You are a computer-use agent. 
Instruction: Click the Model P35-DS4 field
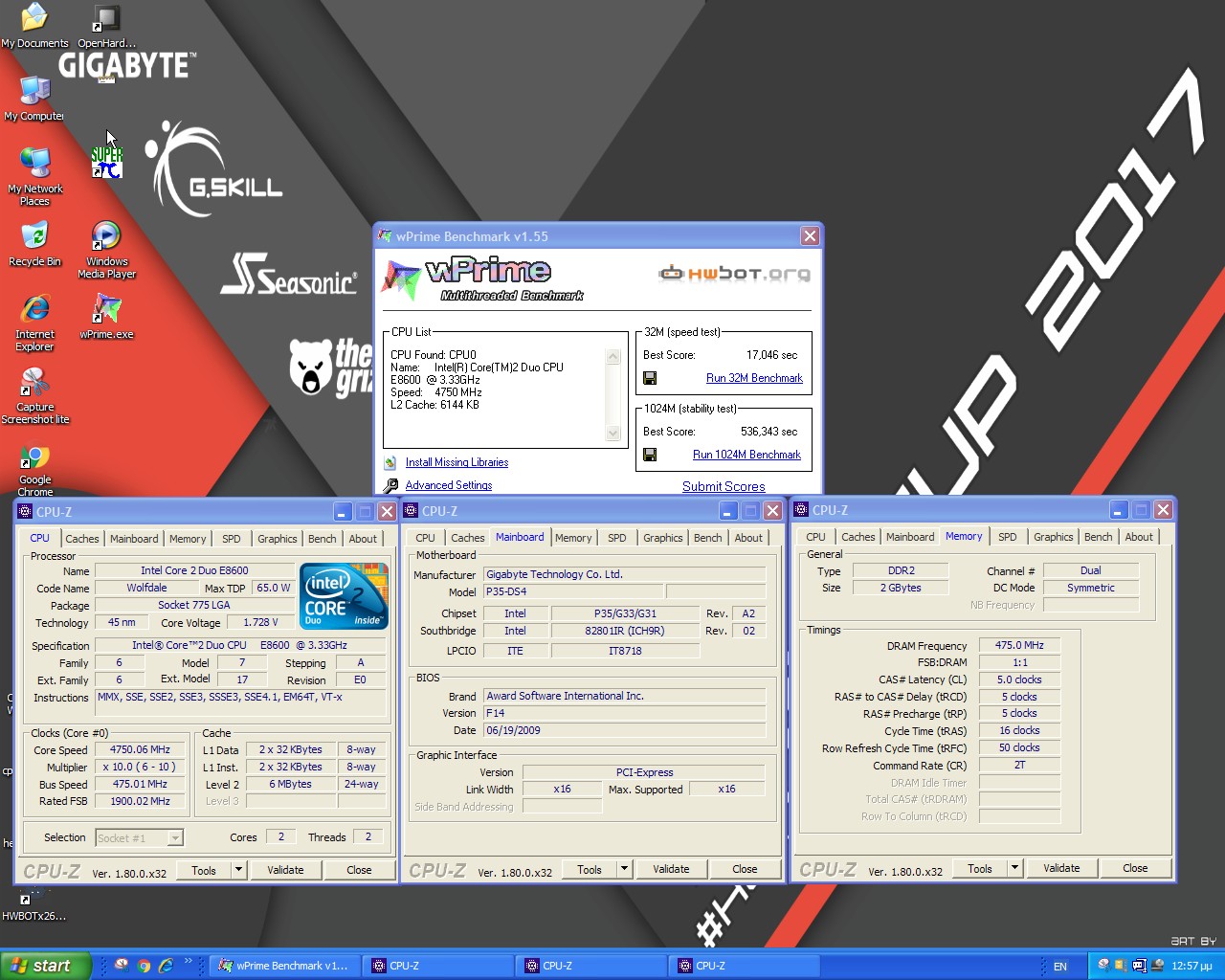pos(572,591)
